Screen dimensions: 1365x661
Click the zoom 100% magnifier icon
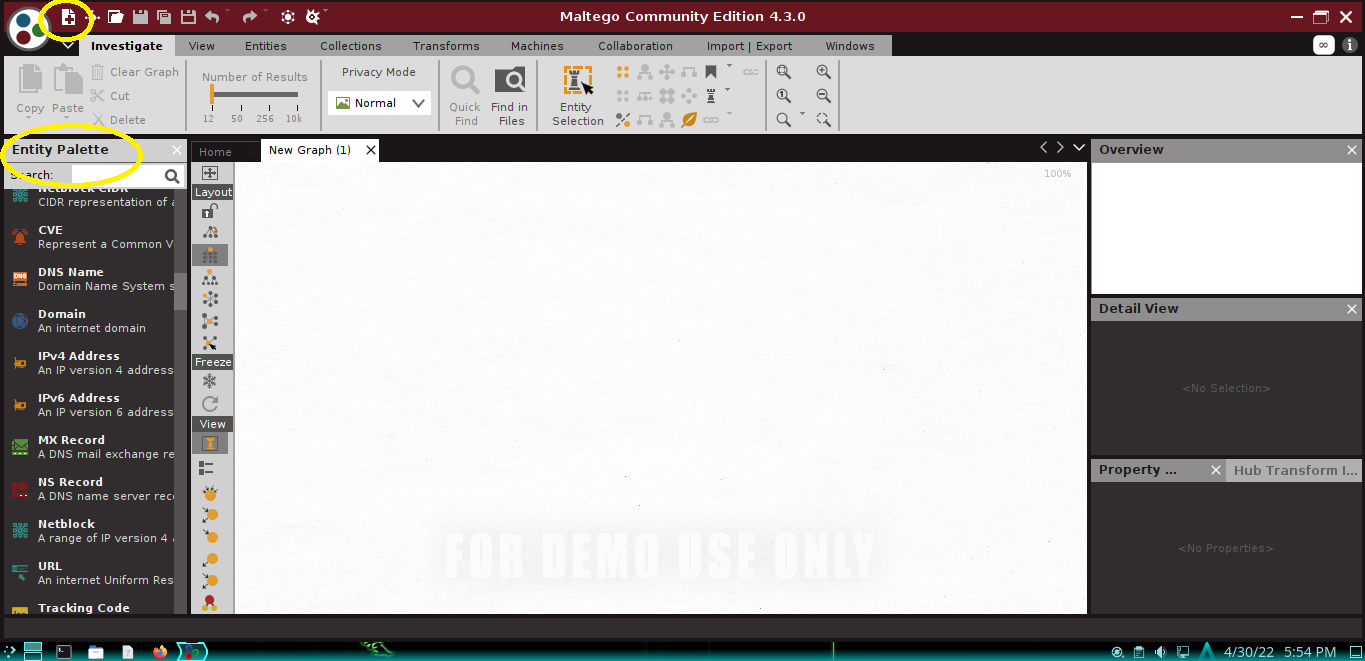pos(784,96)
